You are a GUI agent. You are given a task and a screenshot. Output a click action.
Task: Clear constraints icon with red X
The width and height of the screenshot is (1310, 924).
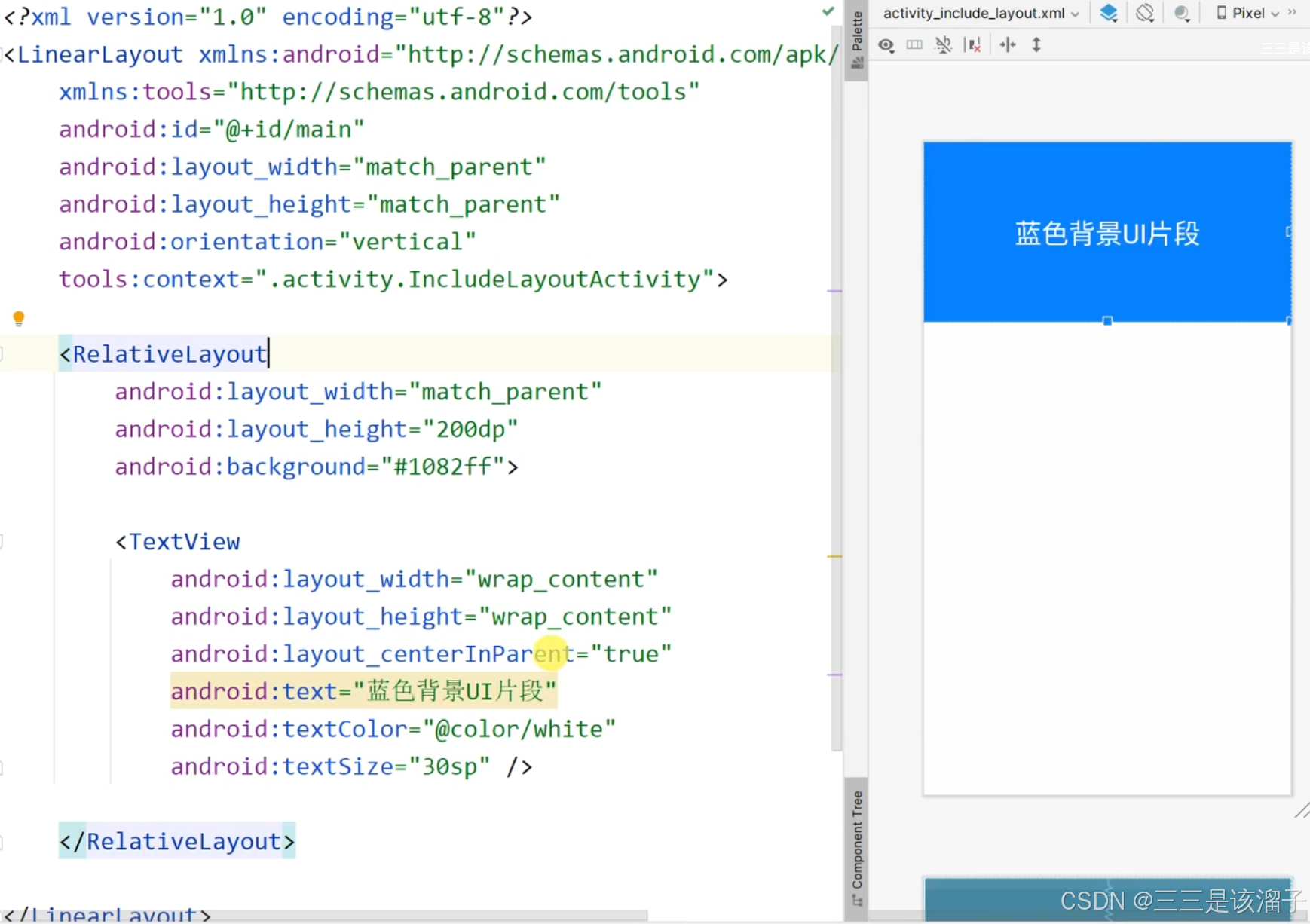(x=973, y=45)
